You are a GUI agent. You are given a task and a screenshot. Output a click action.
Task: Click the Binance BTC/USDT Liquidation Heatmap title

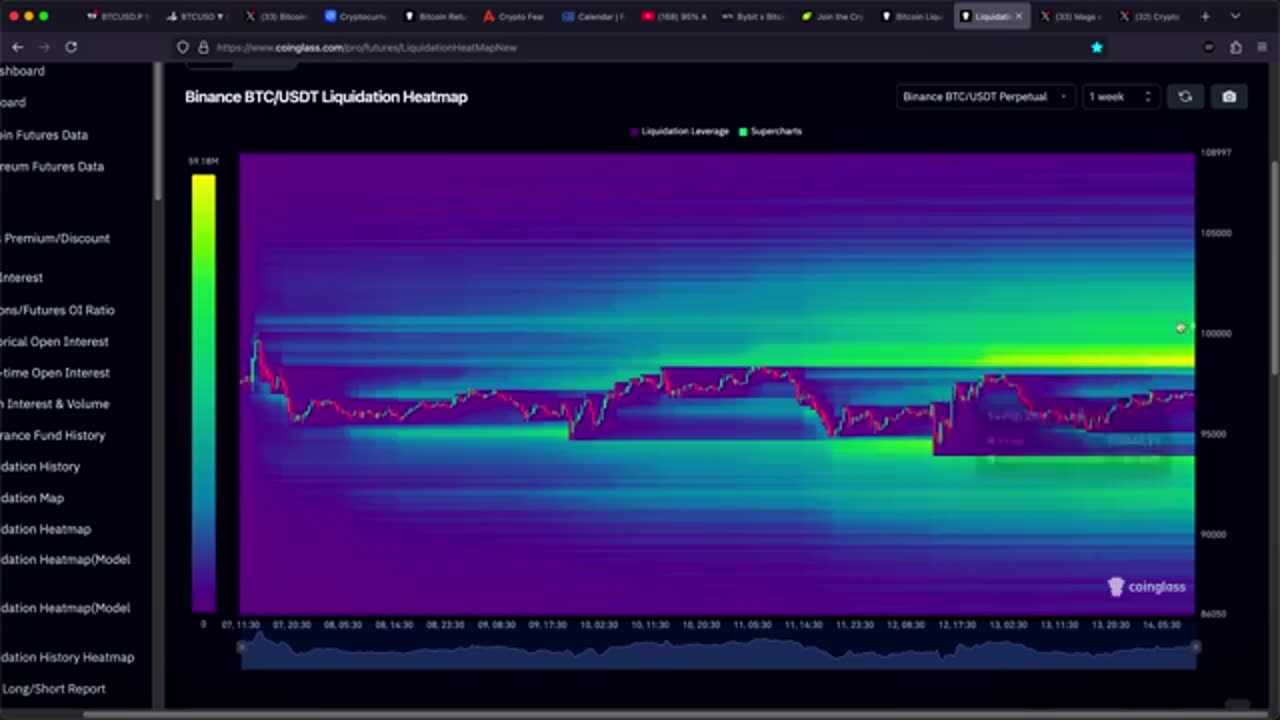[326, 97]
